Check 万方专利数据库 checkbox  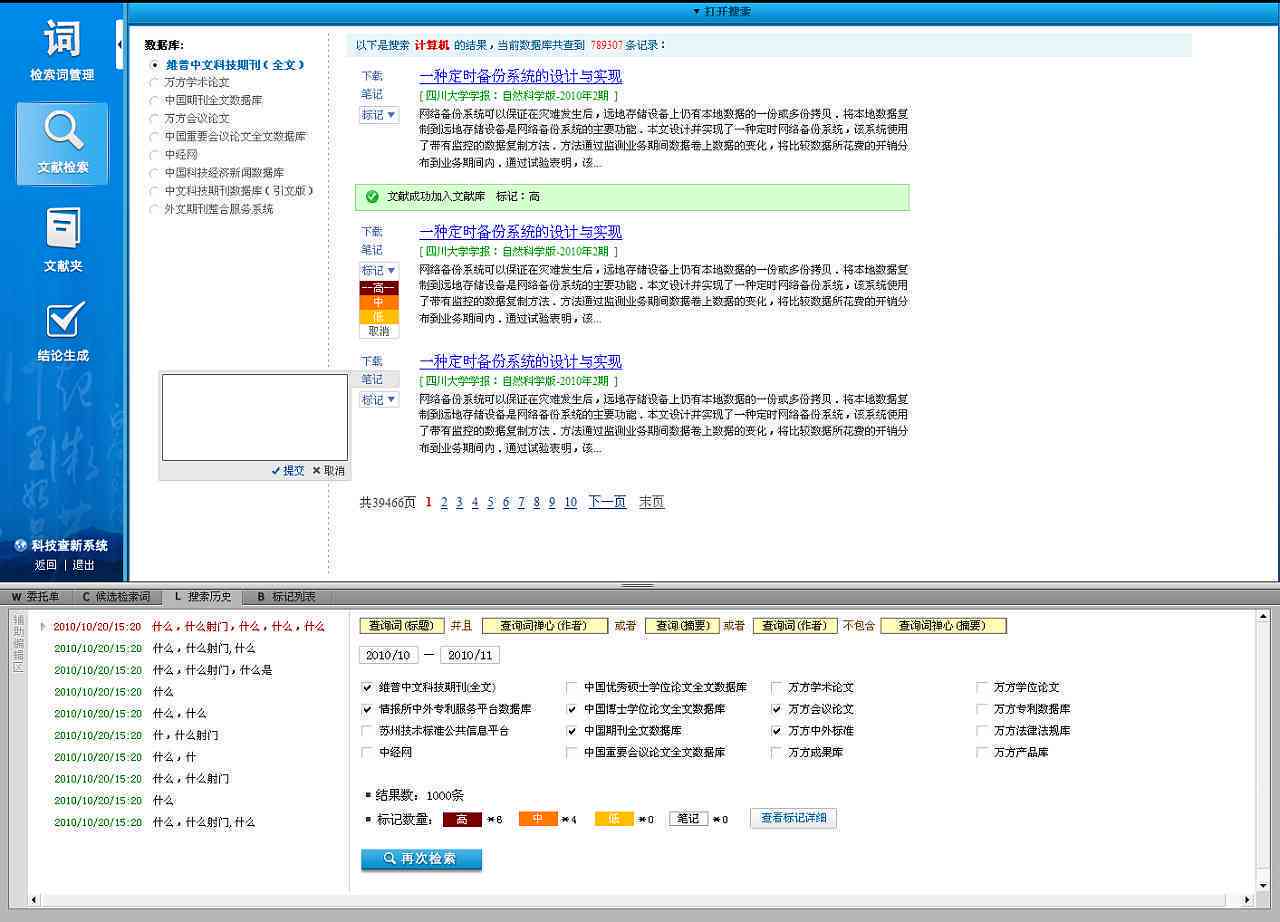[982, 709]
